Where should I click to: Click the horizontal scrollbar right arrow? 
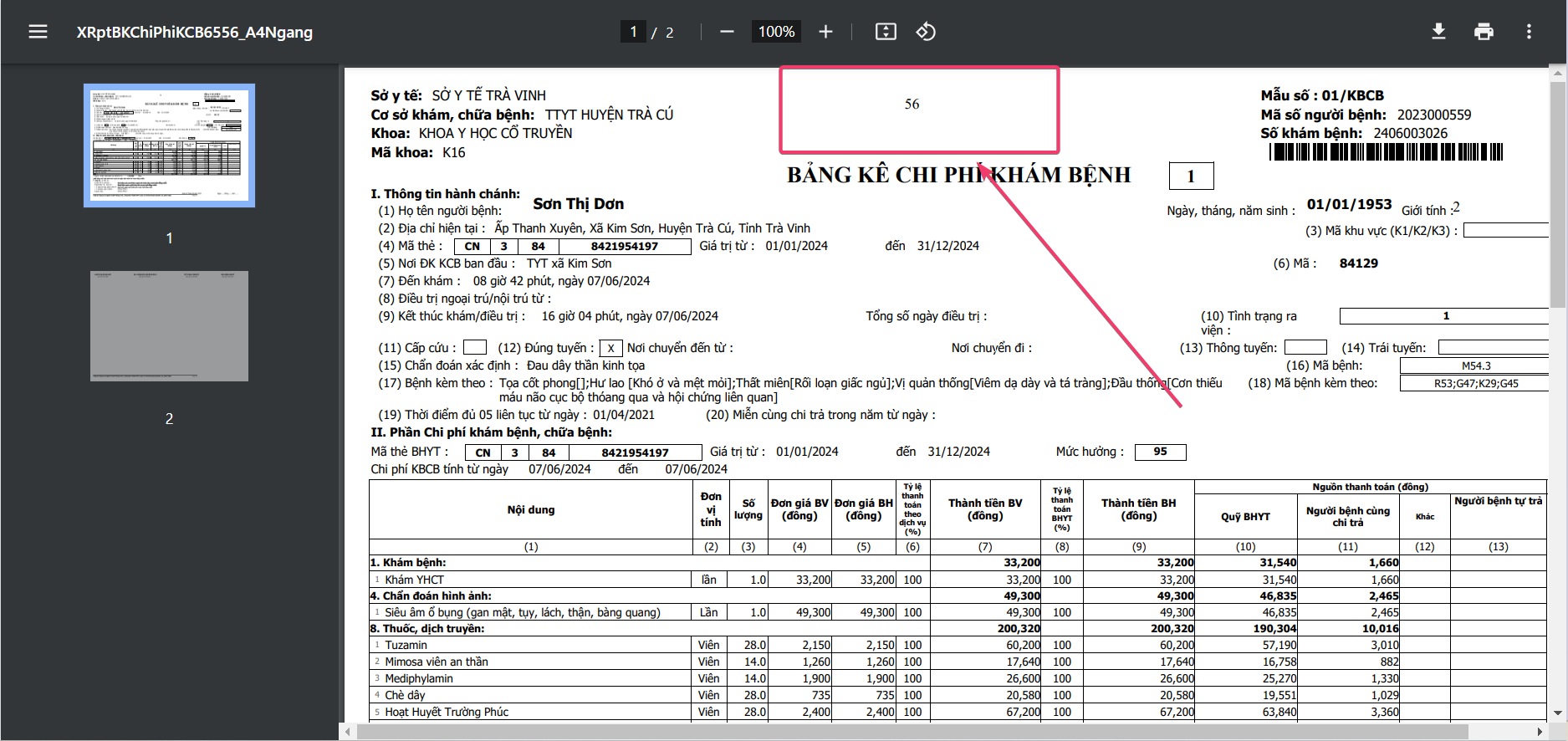1540,732
